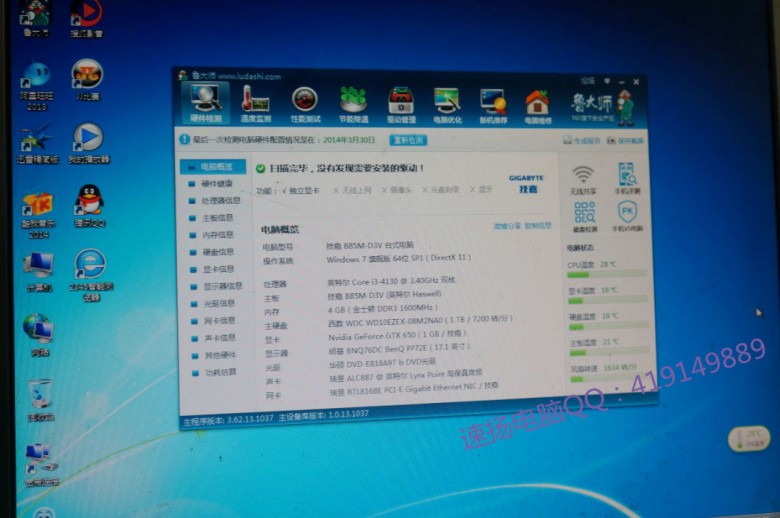Open the 性能测试 performance test gauge icon
Viewport: 780px width, 518px height.
304,104
